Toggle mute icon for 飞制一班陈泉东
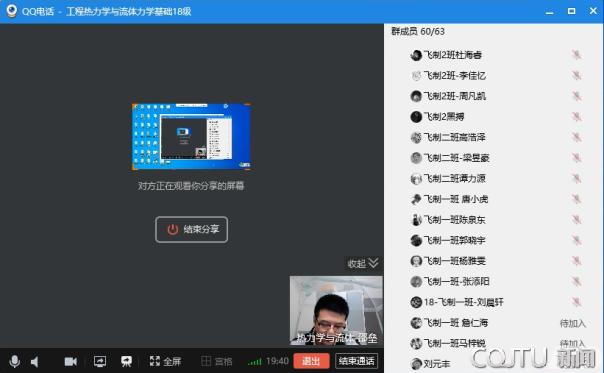 [x=576, y=220]
